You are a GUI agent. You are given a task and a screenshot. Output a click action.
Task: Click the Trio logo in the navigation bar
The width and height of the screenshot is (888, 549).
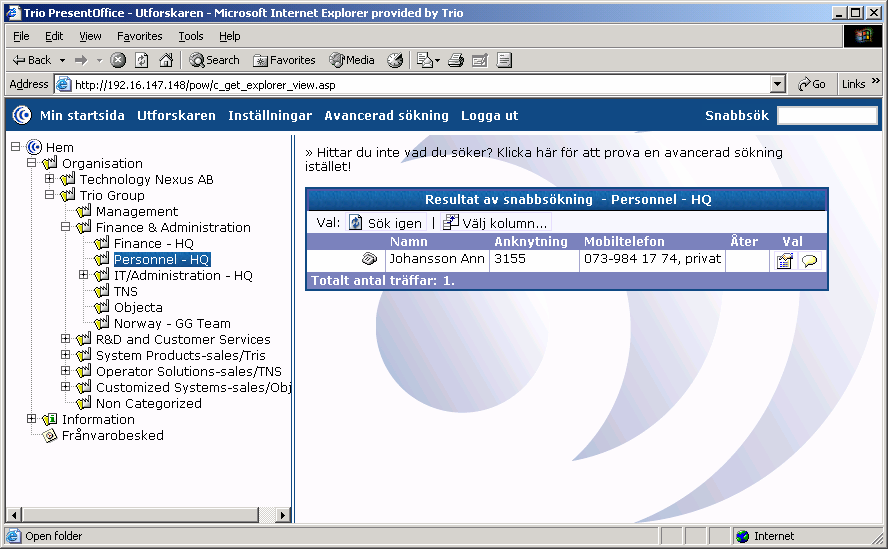[x=22, y=116]
